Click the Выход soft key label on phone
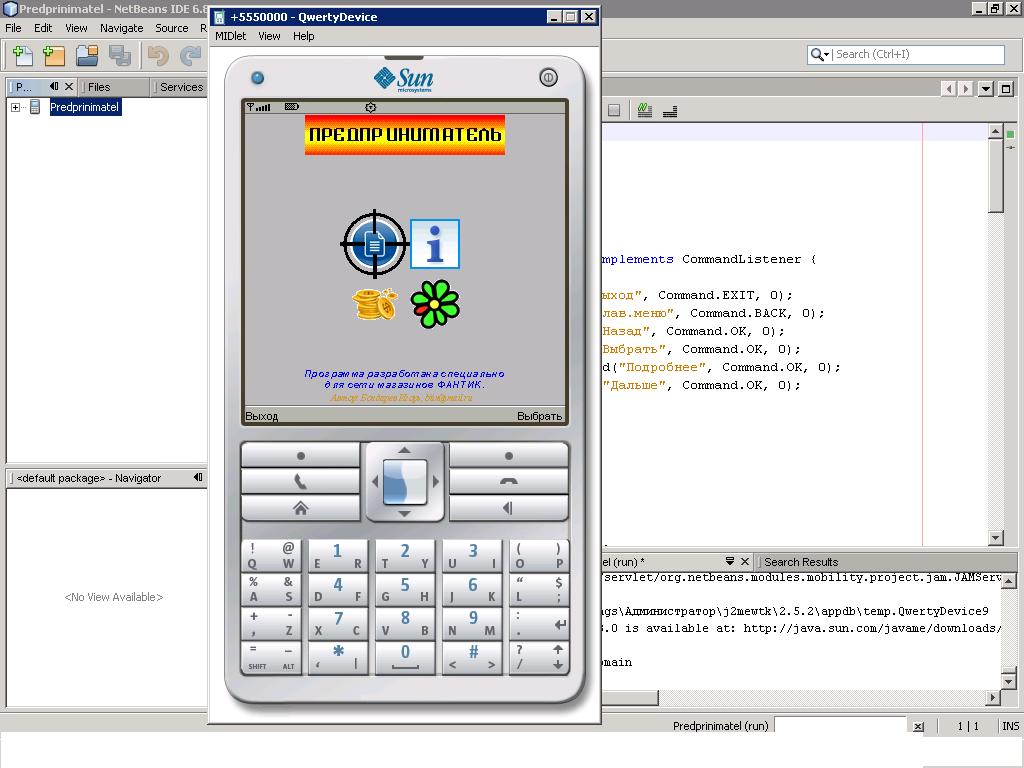The height and width of the screenshot is (768, 1024). click(262, 416)
